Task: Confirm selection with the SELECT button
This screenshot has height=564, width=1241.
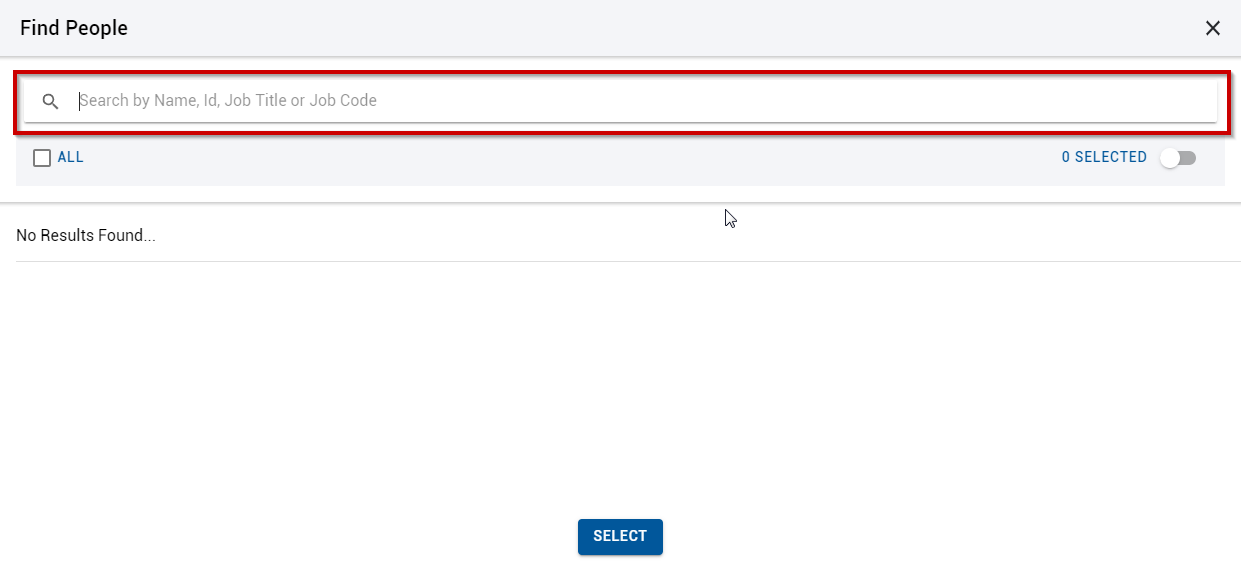Action: click(x=620, y=536)
